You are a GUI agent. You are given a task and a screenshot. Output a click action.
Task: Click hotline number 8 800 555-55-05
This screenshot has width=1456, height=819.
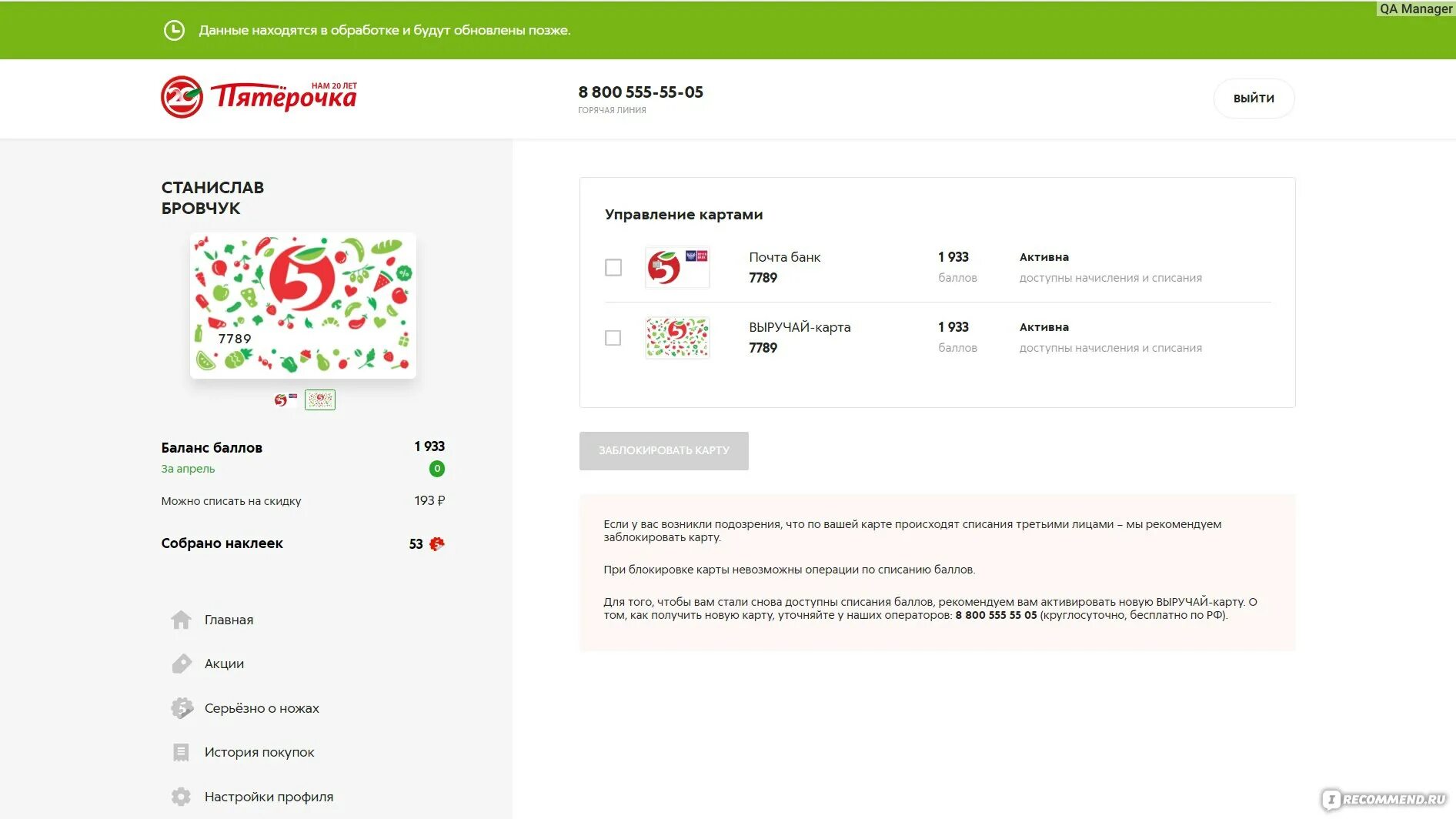tap(640, 92)
